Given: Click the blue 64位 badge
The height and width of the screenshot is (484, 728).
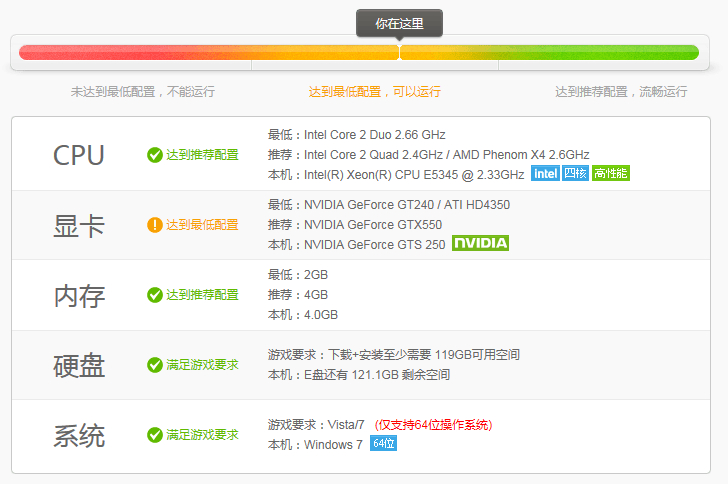Looking at the screenshot, I should click(x=383, y=444).
